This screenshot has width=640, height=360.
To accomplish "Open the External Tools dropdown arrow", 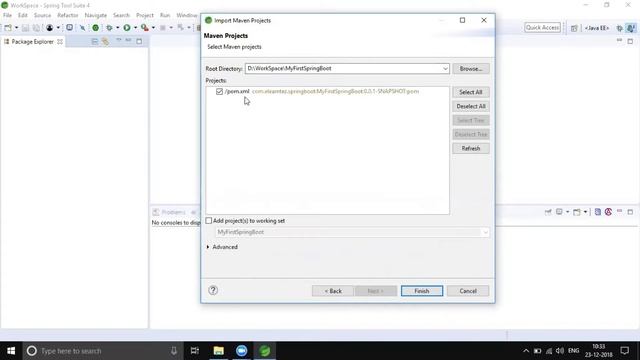I will tap(153, 28).
